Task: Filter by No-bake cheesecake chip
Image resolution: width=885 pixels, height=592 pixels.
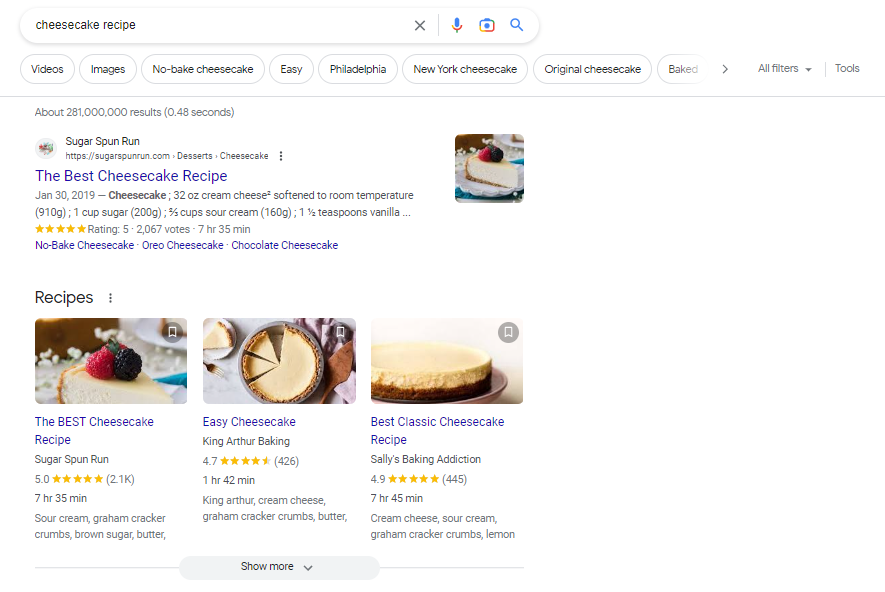Action: click(203, 69)
